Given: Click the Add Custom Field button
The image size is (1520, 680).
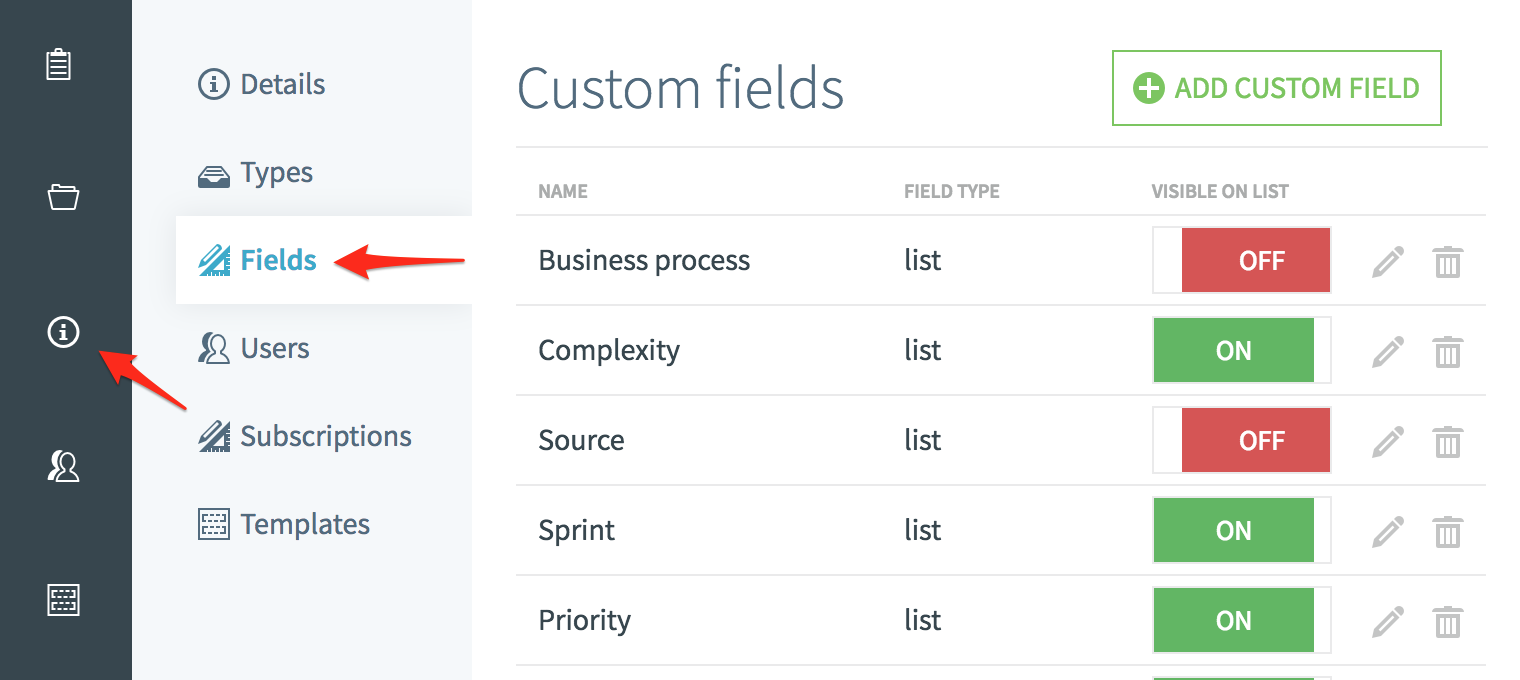Looking at the screenshot, I should (x=1277, y=88).
